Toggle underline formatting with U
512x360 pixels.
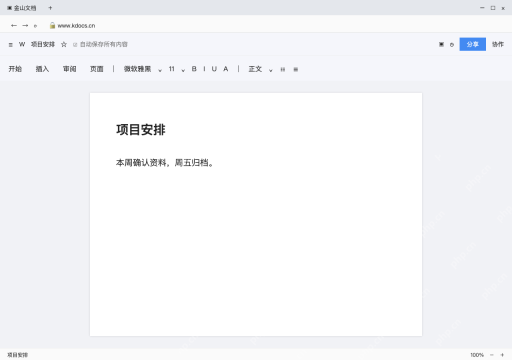pos(214,69)
